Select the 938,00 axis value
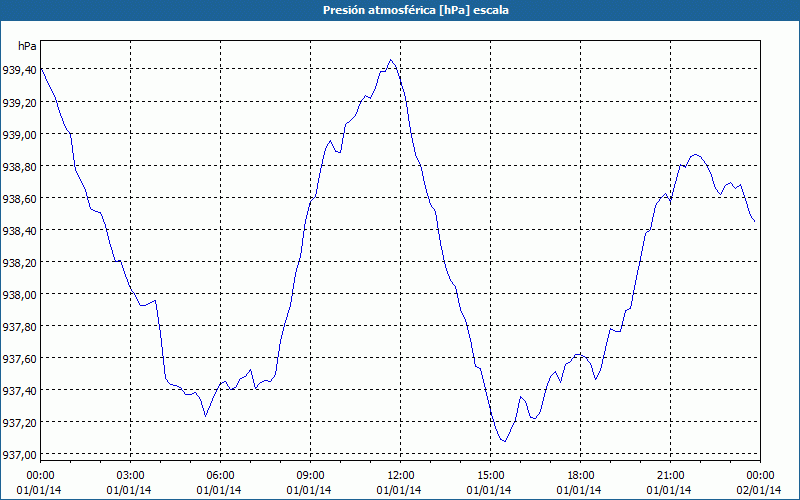The width and height of the screenshot is (800, 500). (20, 295)
